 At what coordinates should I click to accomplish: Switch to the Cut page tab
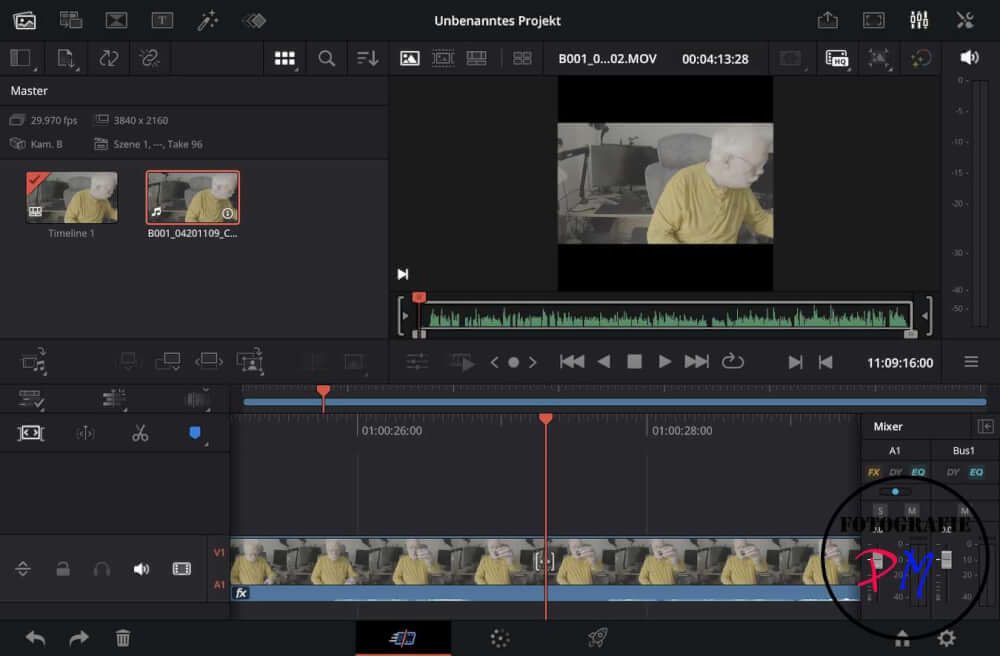coord(402,638)
